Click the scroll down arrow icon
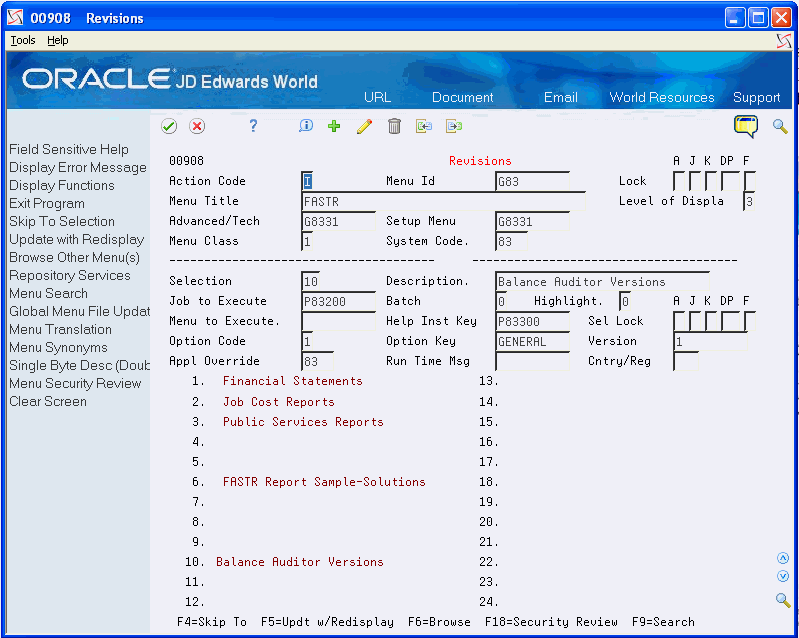The width and height of the screenshot is (799, 638). click(783, 576)
